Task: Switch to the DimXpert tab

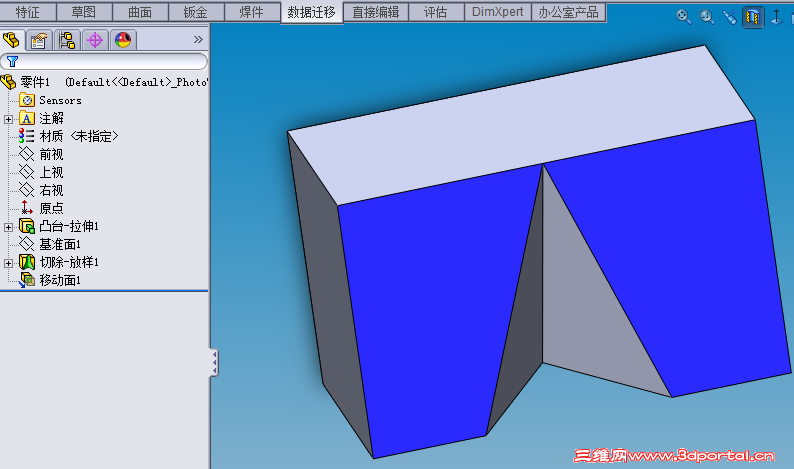Action: pos(498,12)
